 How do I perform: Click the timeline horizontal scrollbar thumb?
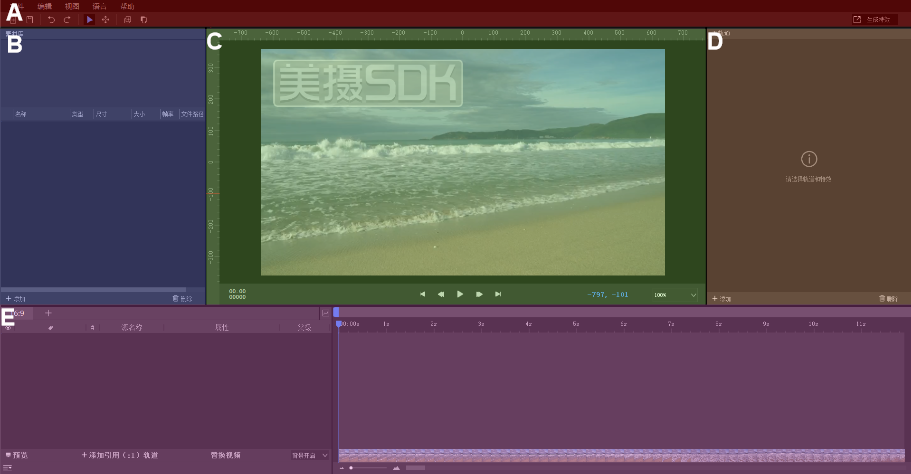click(415, 468)
